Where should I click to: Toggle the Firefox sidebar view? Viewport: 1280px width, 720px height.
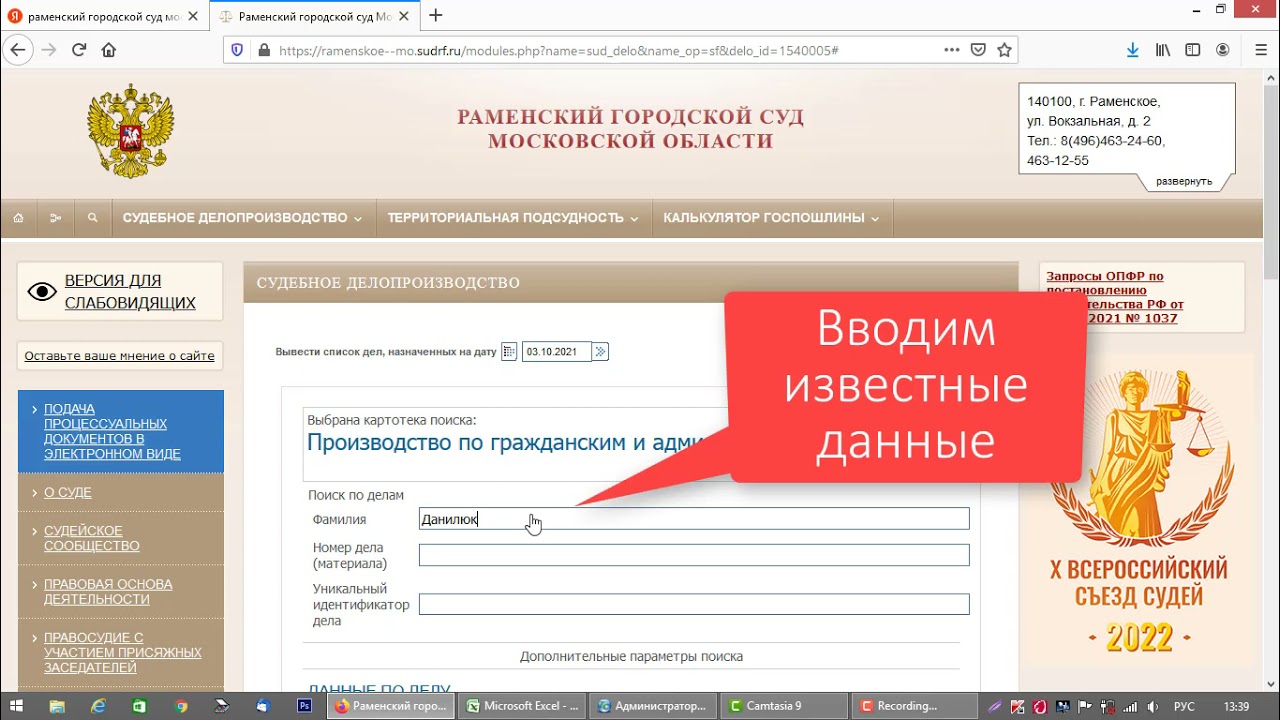(x=1193, y=50)
